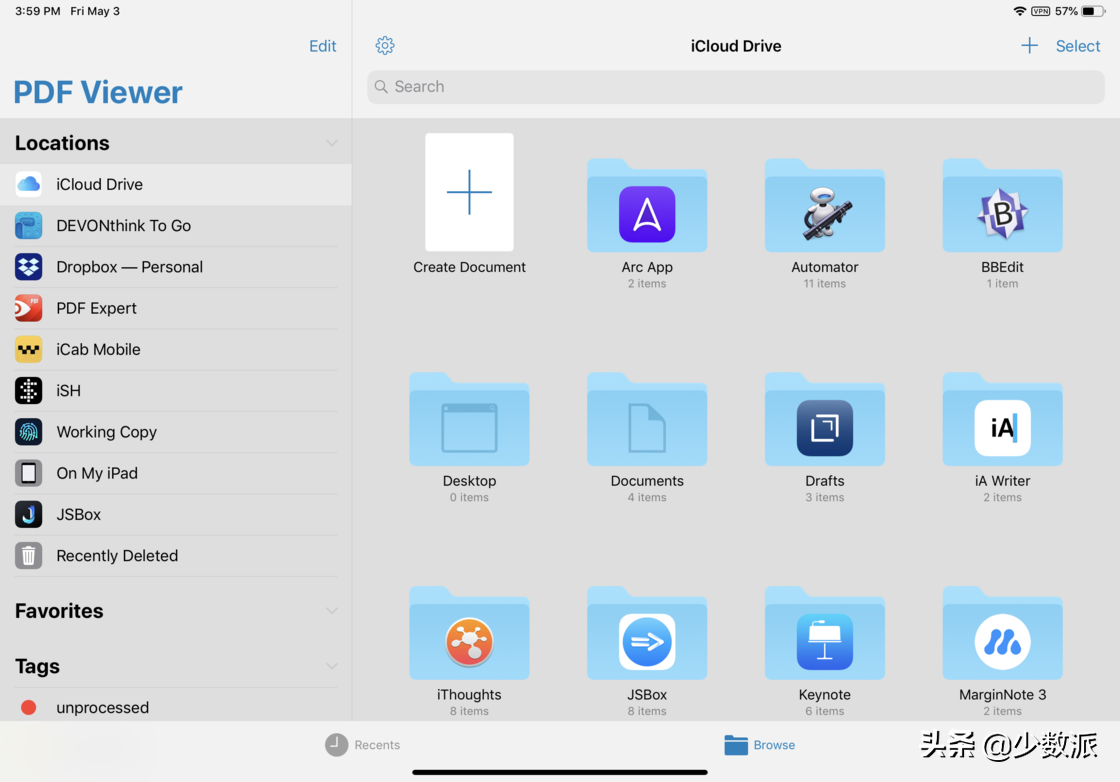The image size is (1120, 782).
Task: Open the iThoughts folder
Action: pos(469,633)
